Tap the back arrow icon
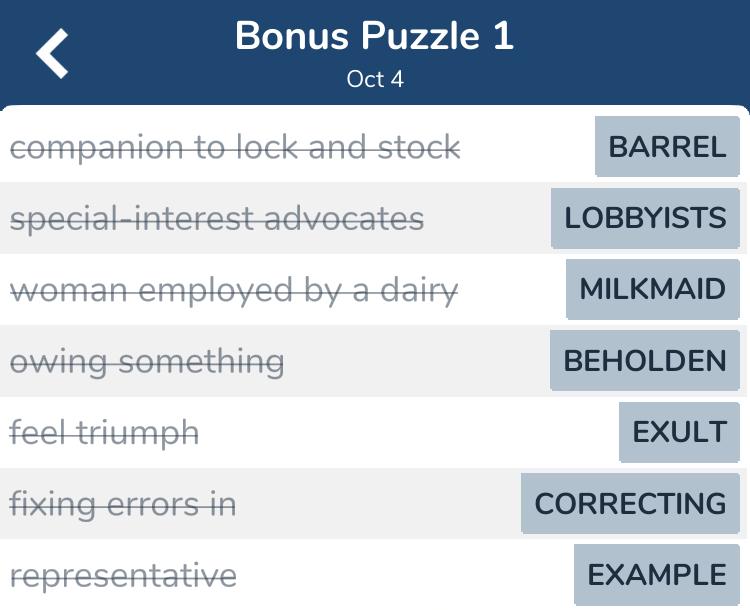 [52, 53]
